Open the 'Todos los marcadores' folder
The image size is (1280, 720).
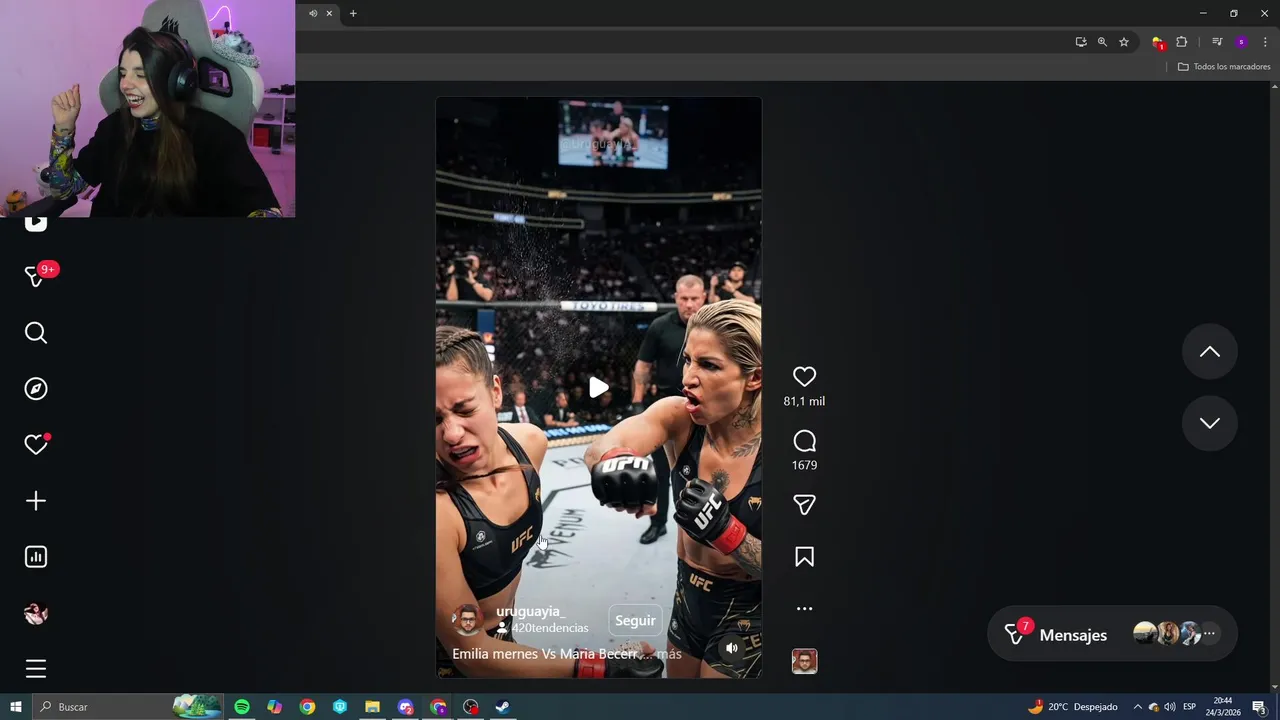click(1224, 66)
